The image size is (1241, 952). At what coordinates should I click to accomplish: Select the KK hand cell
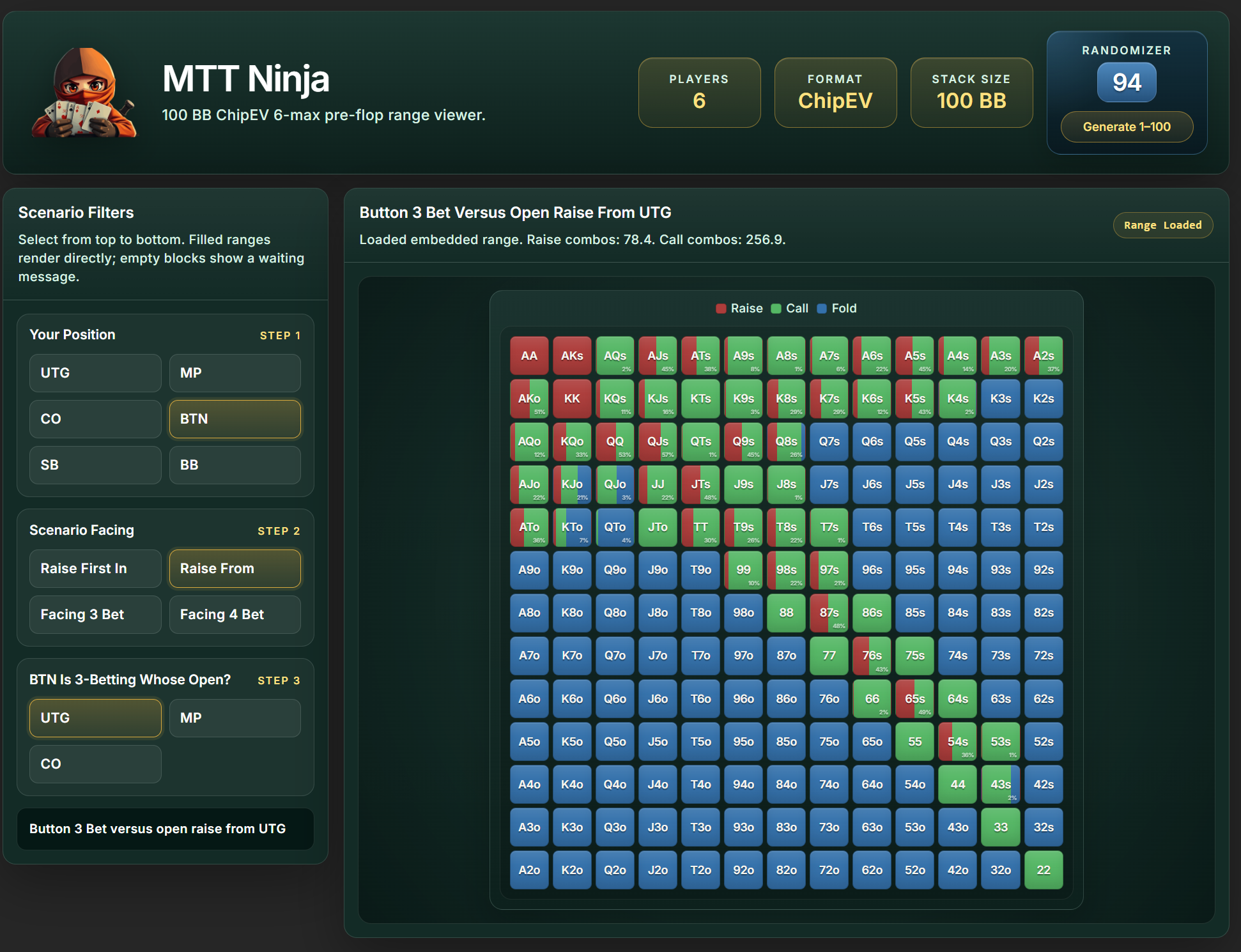point(572,399)
